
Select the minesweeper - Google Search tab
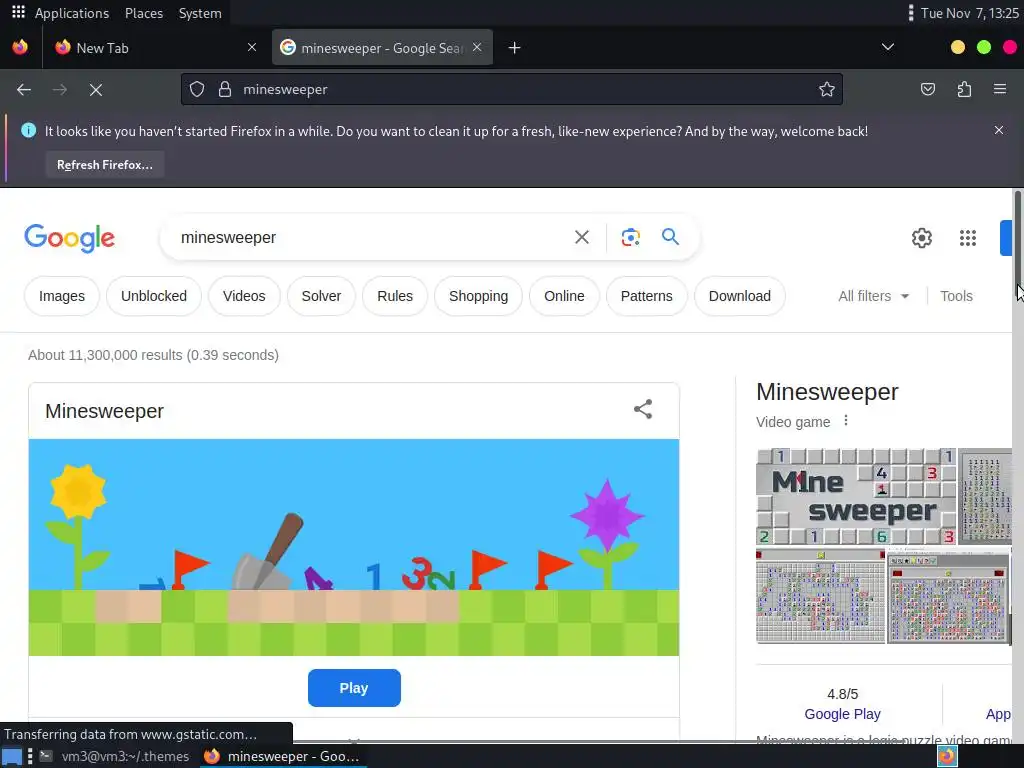(x=382, y=48)
